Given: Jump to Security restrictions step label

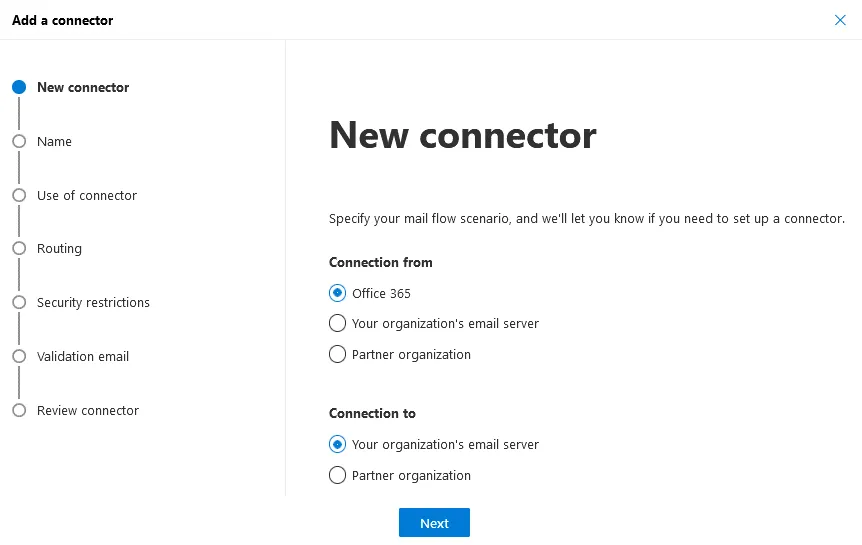Looking at the screenshot, I should (x=93, y=302).
